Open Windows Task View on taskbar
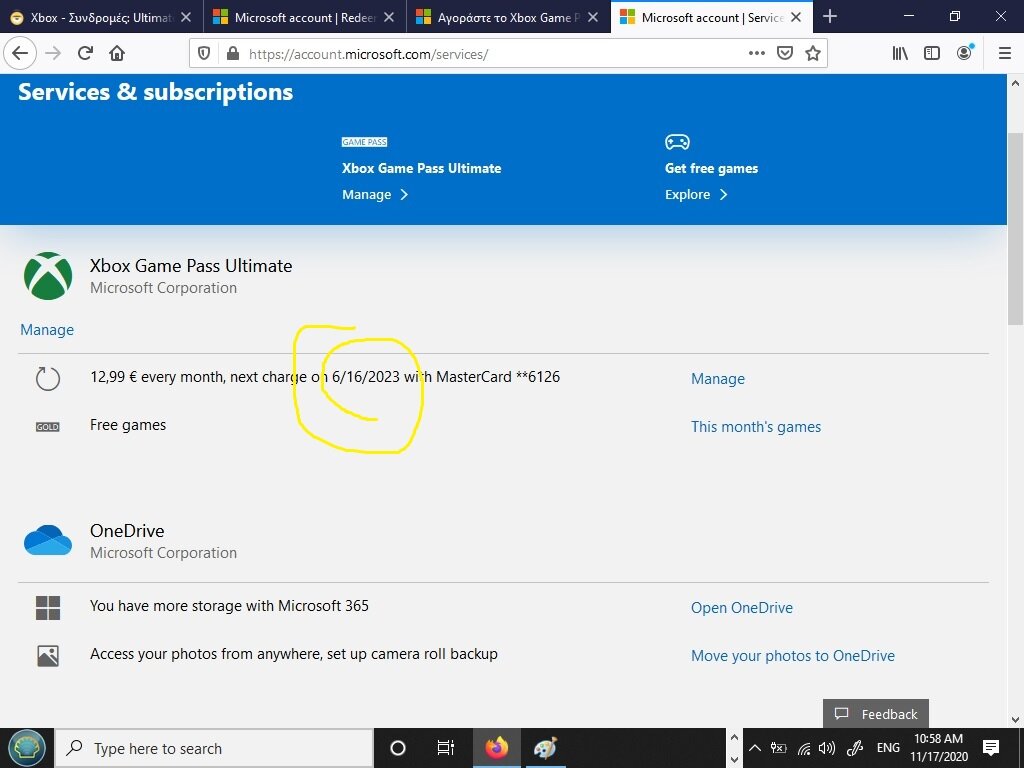The image size is (1024, 768). 446,748
